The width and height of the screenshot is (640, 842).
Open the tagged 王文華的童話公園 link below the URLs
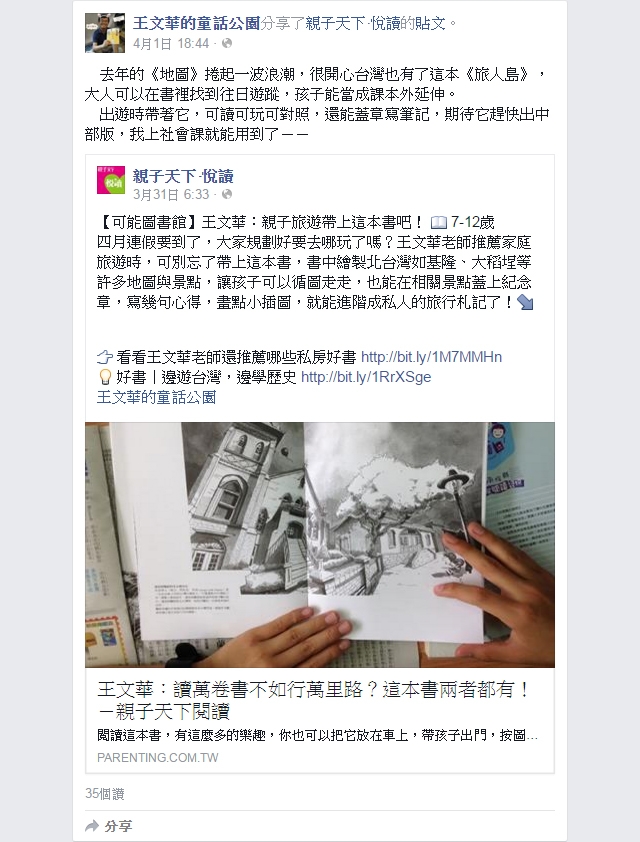(156, 397)
